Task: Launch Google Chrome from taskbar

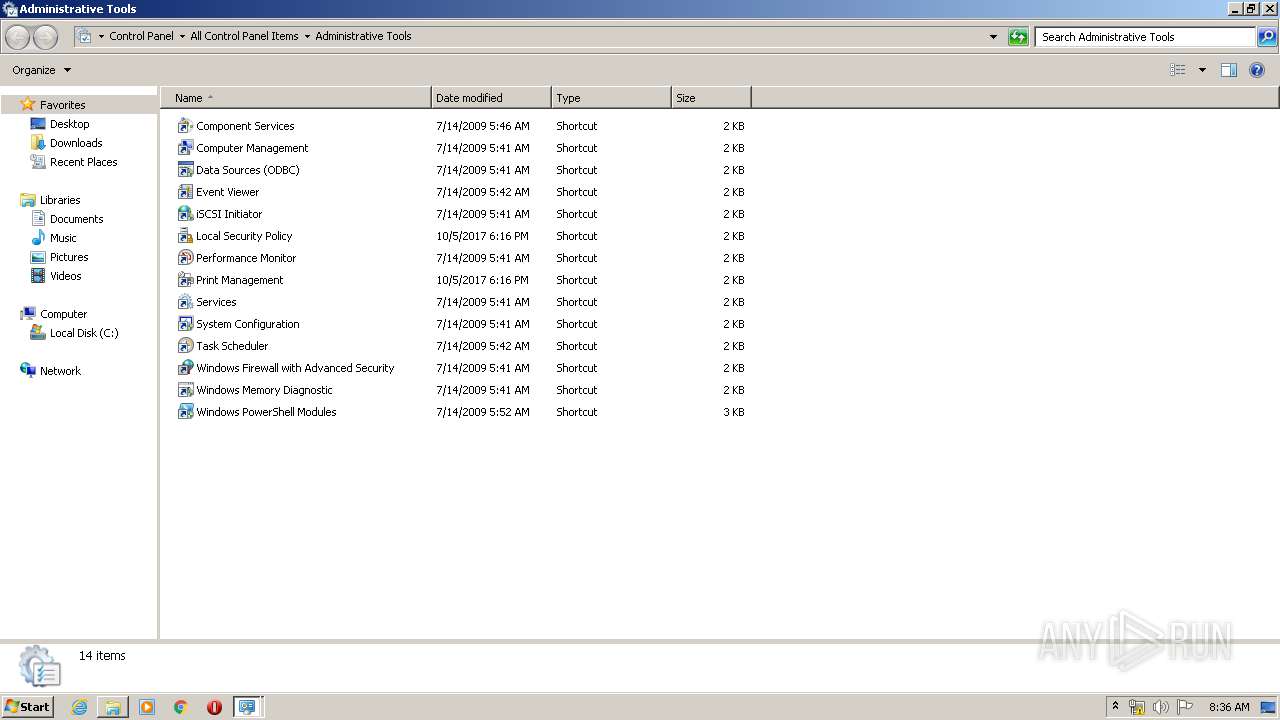Action: 181,707
